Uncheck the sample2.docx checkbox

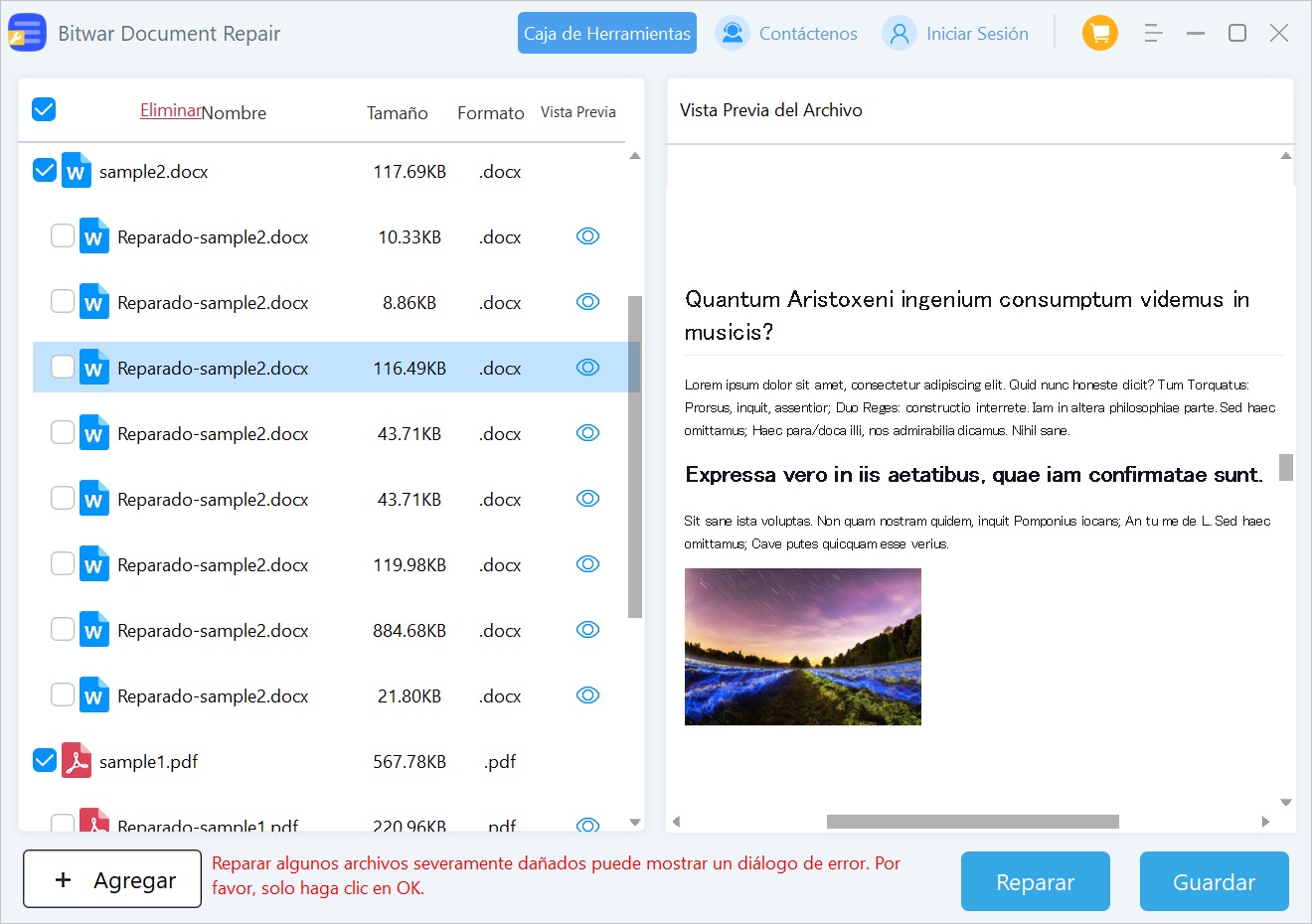pyautogui.click(x=45, y=170)
